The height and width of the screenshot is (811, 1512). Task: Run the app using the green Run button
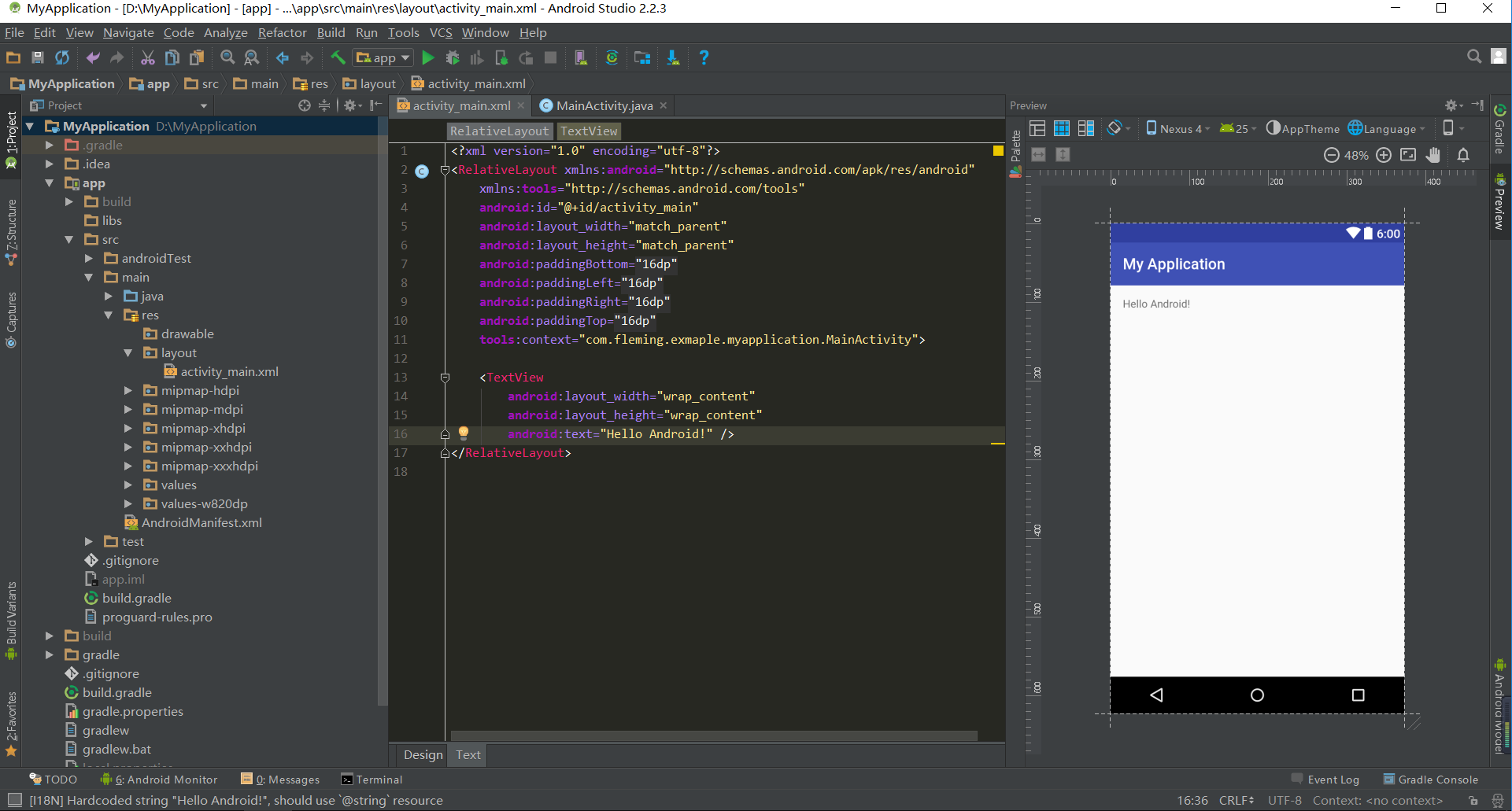427,57
